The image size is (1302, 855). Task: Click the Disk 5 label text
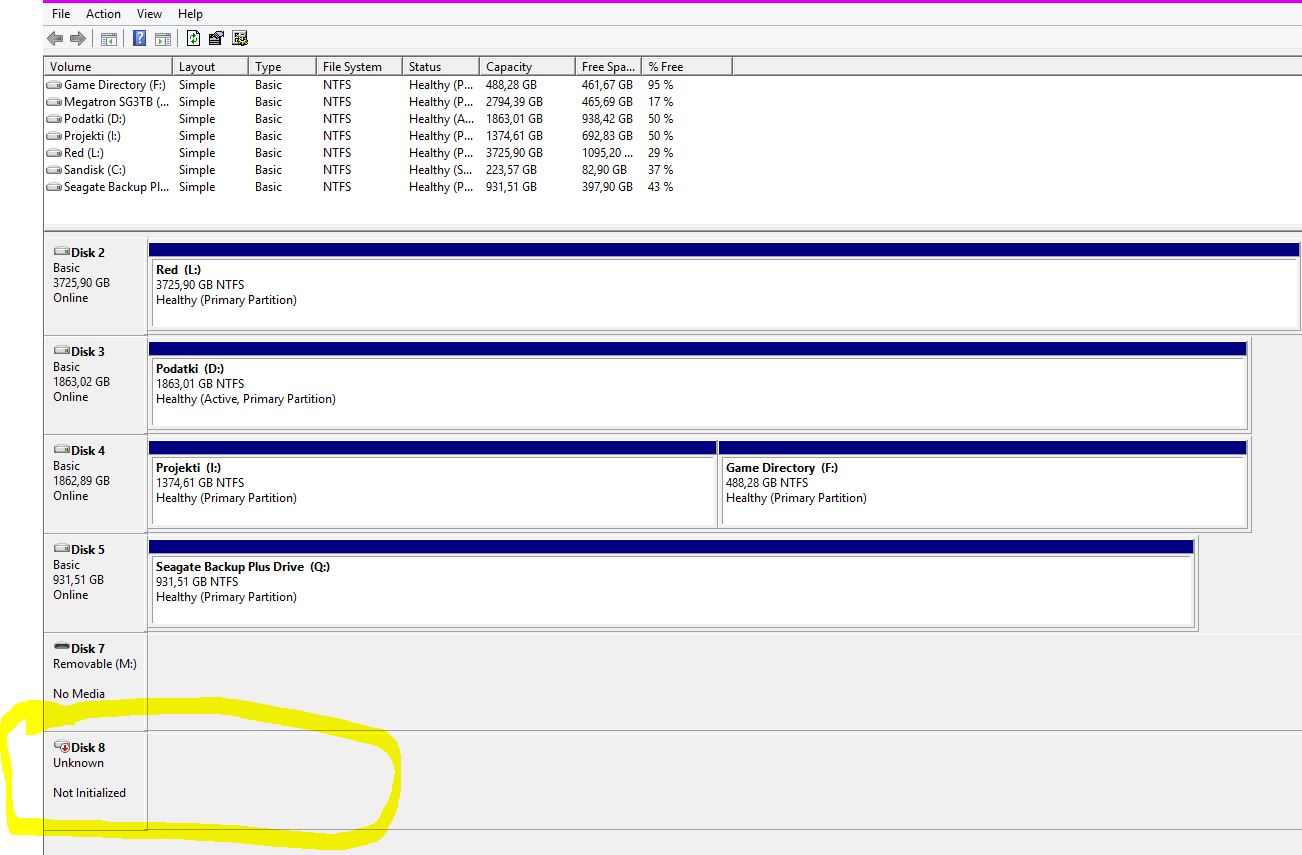coord(88,550)
